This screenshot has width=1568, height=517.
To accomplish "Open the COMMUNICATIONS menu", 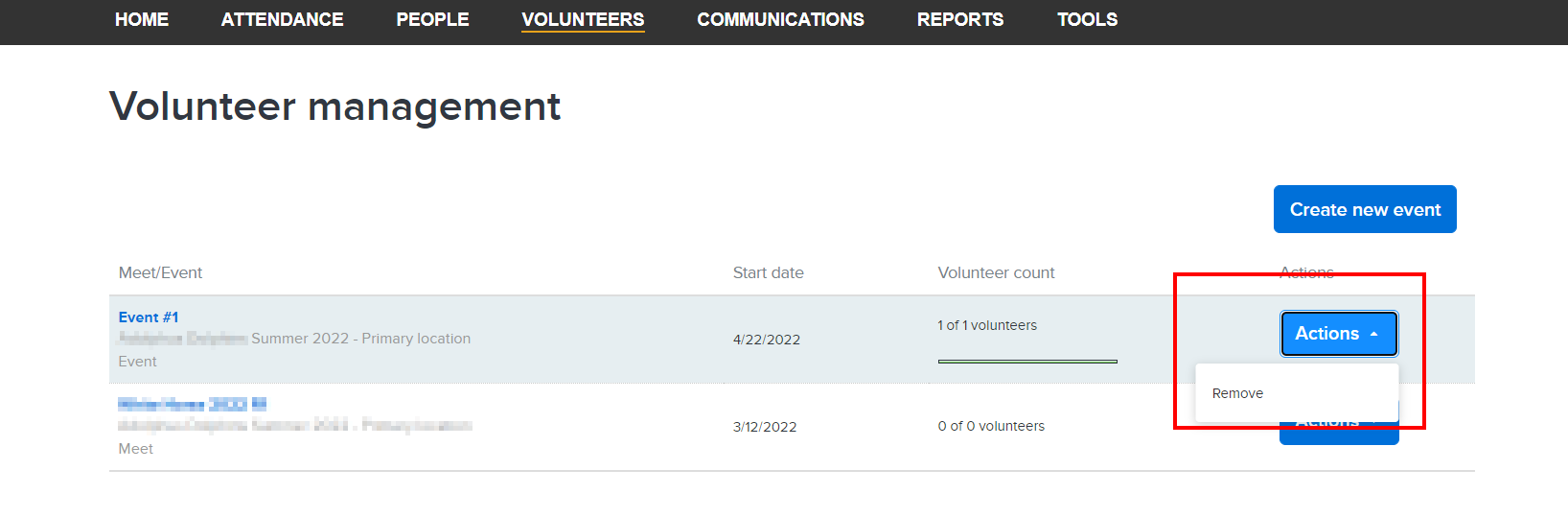I will [780, 19].
